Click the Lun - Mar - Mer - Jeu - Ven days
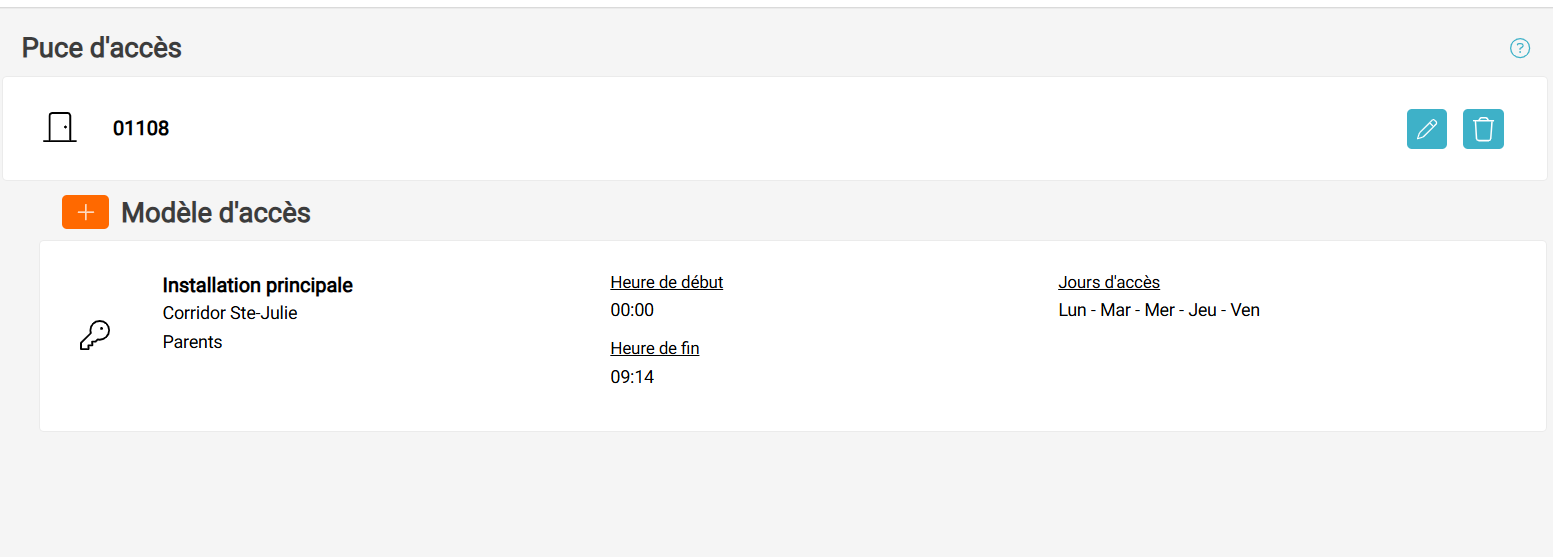 pyautogui.click(x=1159, y=310)
